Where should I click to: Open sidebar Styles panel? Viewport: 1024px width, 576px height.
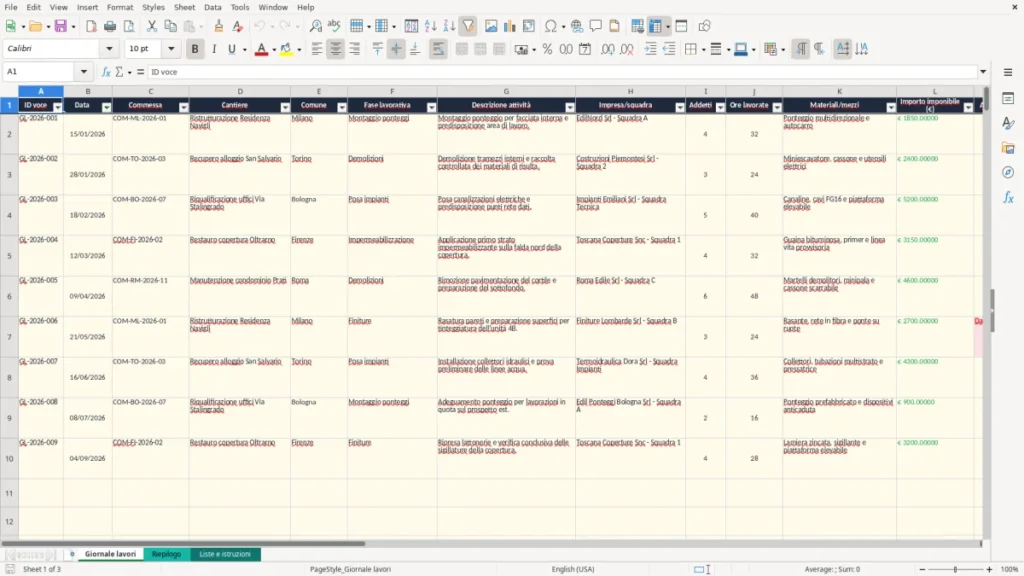click(x=1008, y=123)
